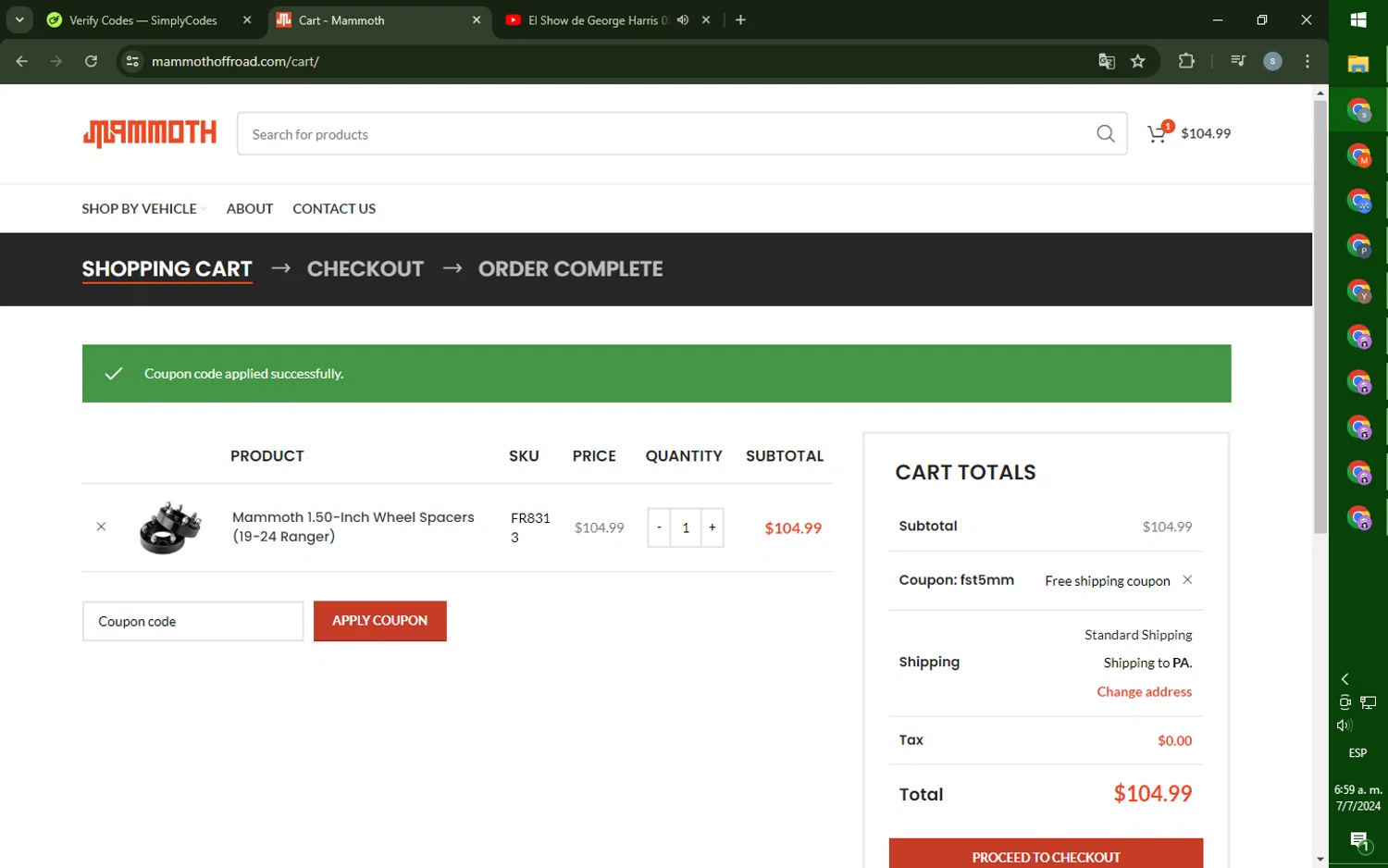Open a new browser tab
Image resolution: width=1388 pixels, height=868 pixels.
pos(740,20)
